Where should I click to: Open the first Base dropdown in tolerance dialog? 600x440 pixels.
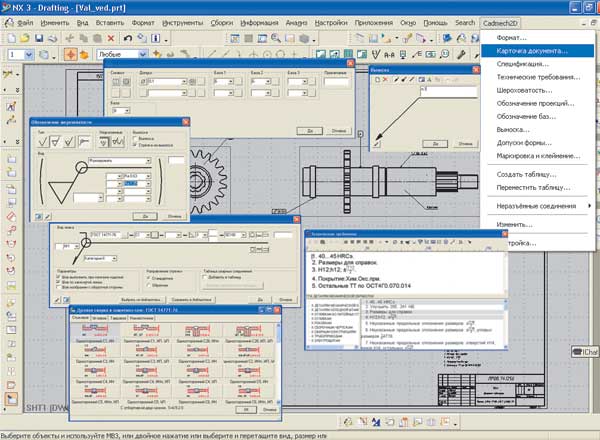230,81
